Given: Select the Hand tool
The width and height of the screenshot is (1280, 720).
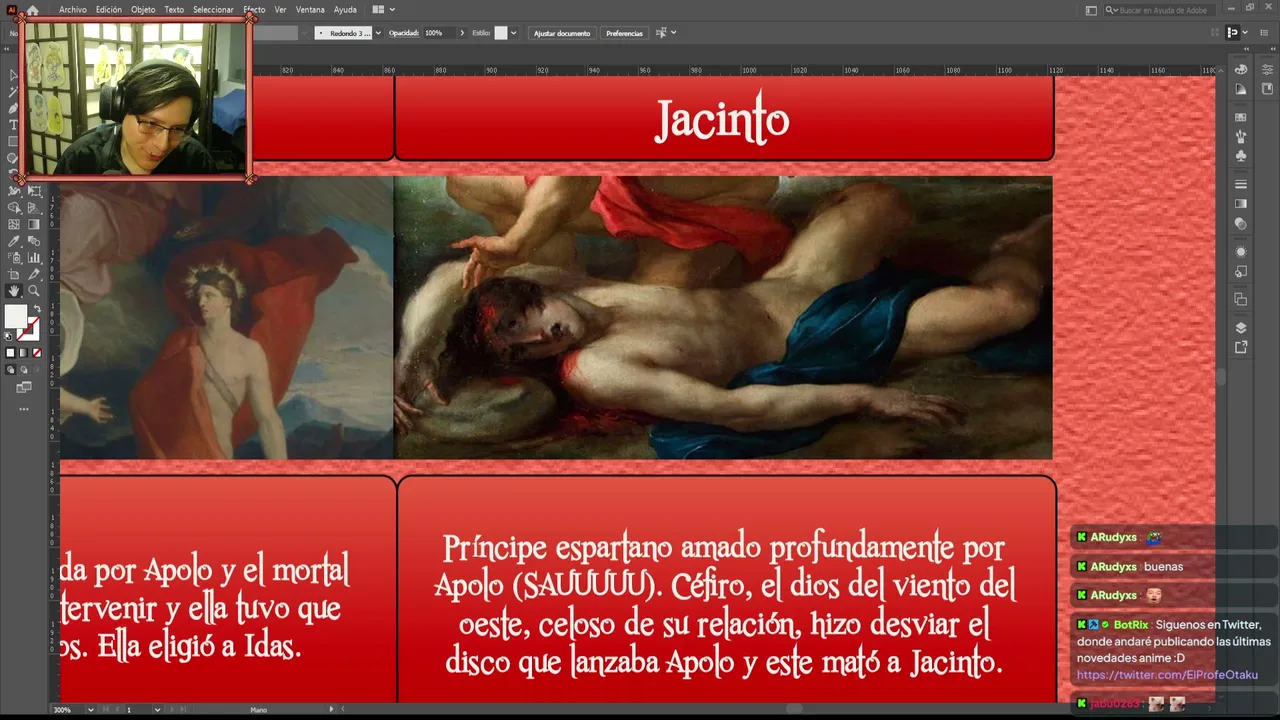Looking at the screenshot, I should click(14, 291).
